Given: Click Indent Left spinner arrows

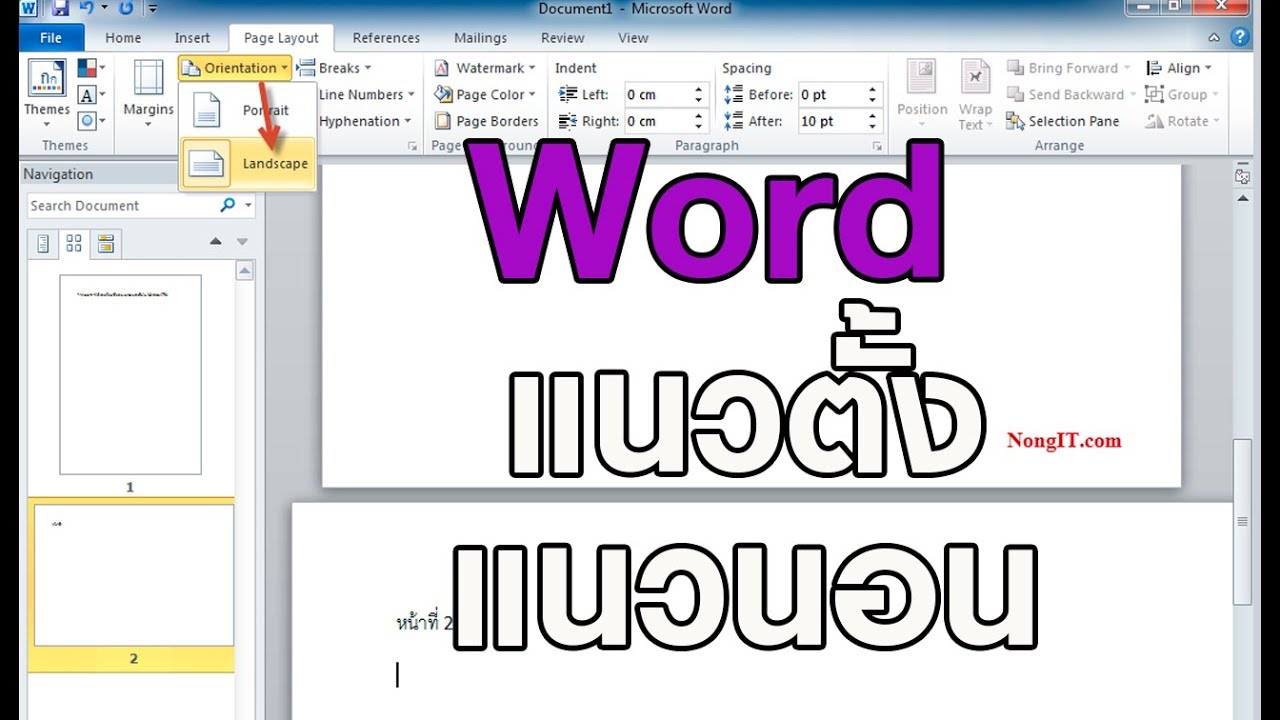Looking at the screenshot, I should point(699,95).
